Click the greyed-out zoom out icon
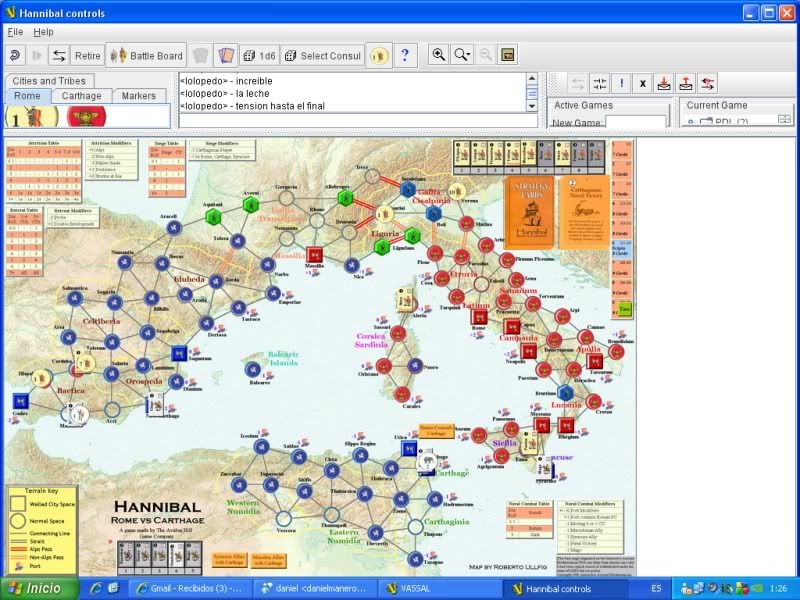 click(486, 55)
